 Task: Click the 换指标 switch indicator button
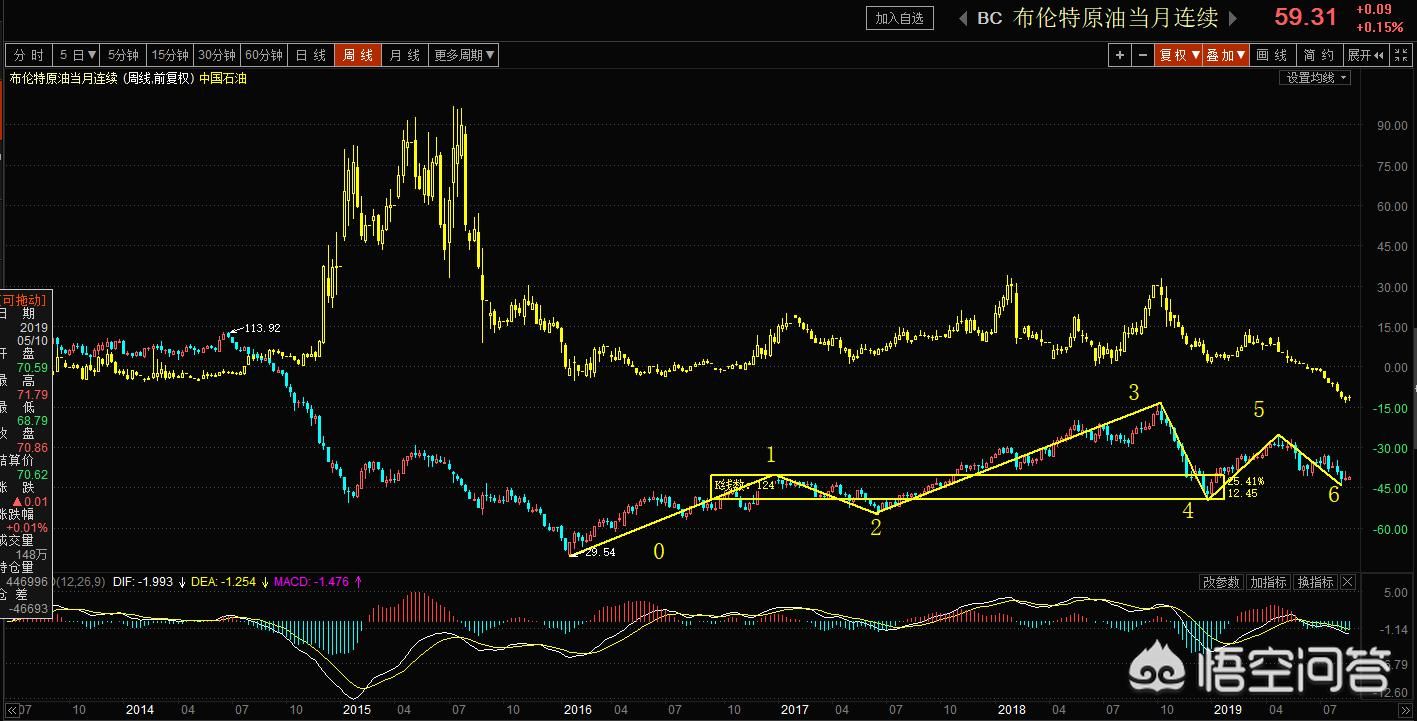click(1315, 582)
